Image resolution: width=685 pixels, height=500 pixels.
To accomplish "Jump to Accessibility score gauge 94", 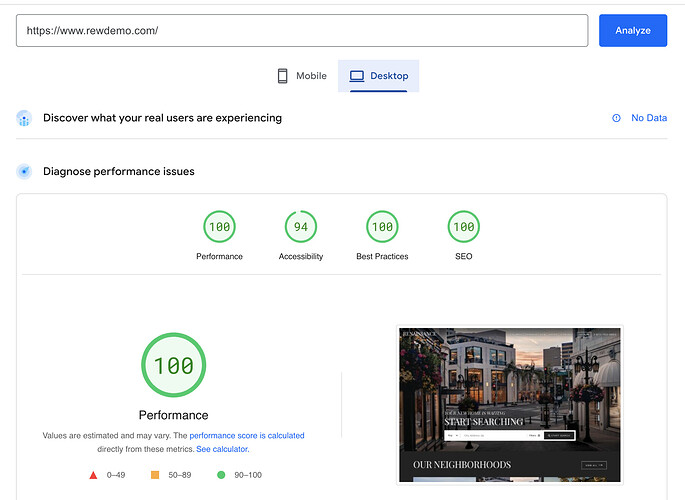I will [x=301, y=227].
